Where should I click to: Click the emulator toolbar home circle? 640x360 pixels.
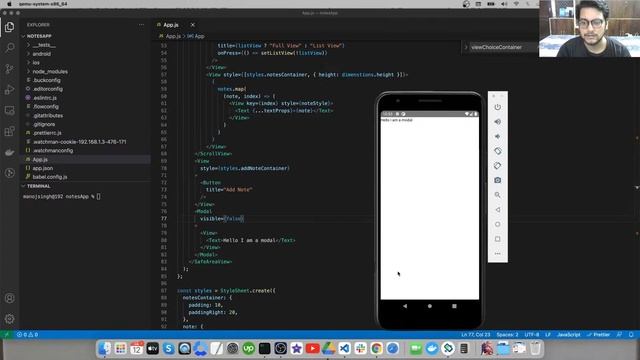pos(498,224)
